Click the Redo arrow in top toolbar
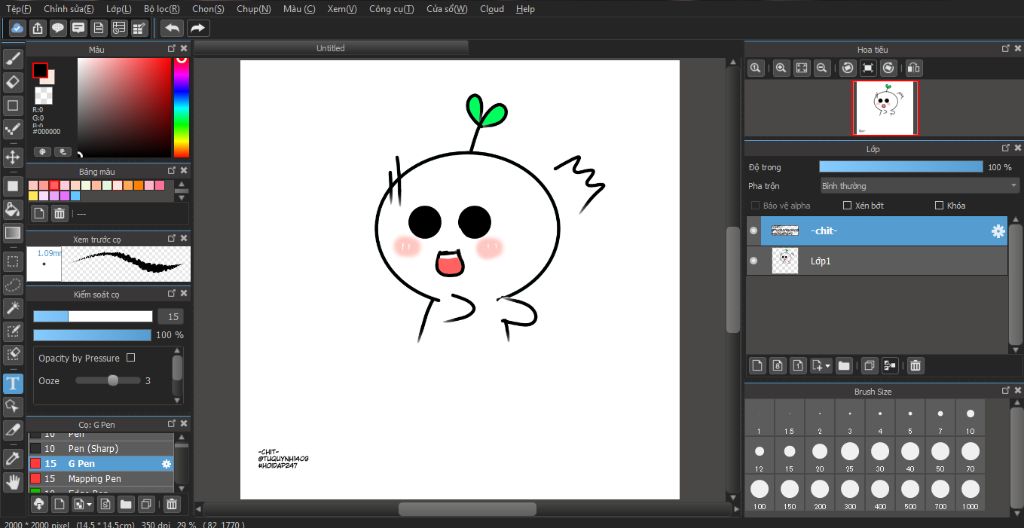 [x=198, y=28]
